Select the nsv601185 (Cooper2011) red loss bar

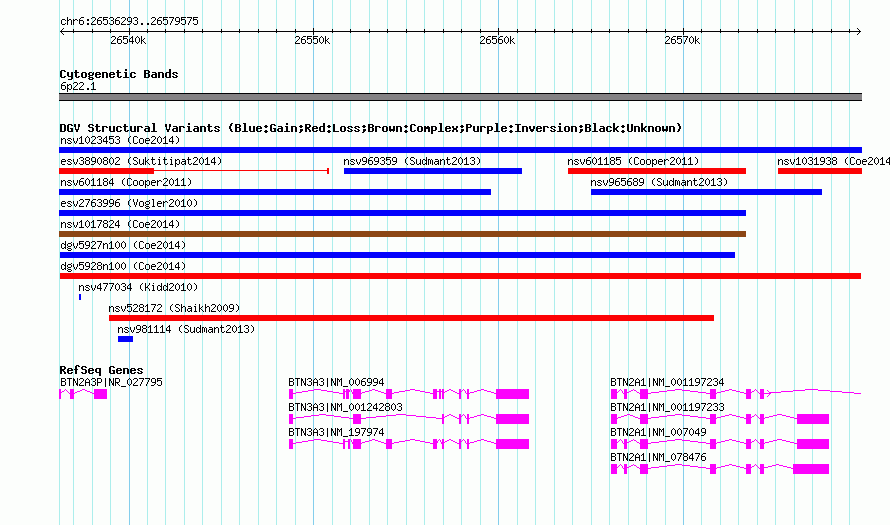click(657, 171)
